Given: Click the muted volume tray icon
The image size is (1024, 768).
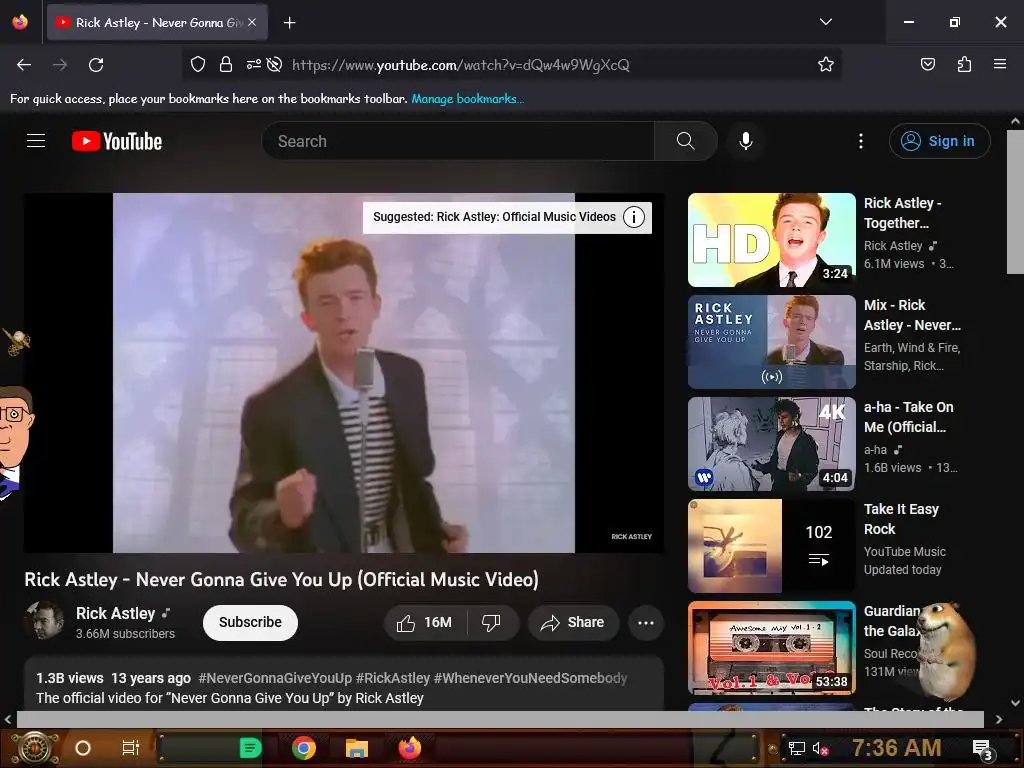Looking at the screenshot, I should (x=820, y=748).
